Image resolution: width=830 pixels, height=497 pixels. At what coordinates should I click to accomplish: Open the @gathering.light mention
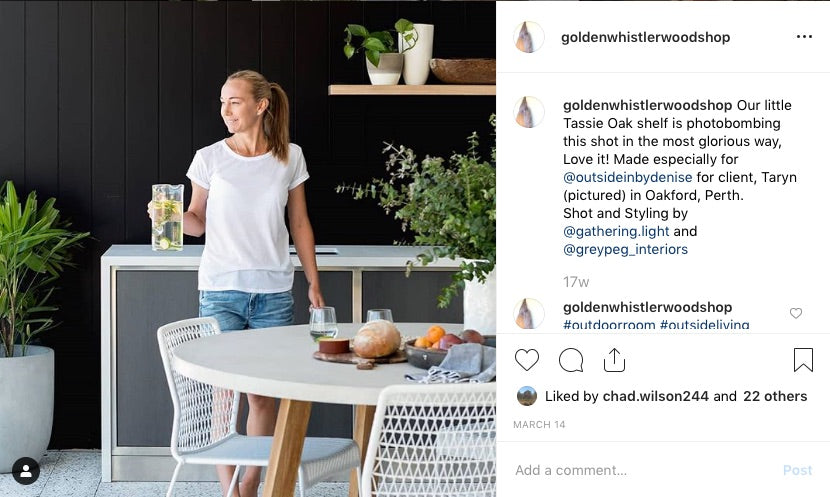616,231
